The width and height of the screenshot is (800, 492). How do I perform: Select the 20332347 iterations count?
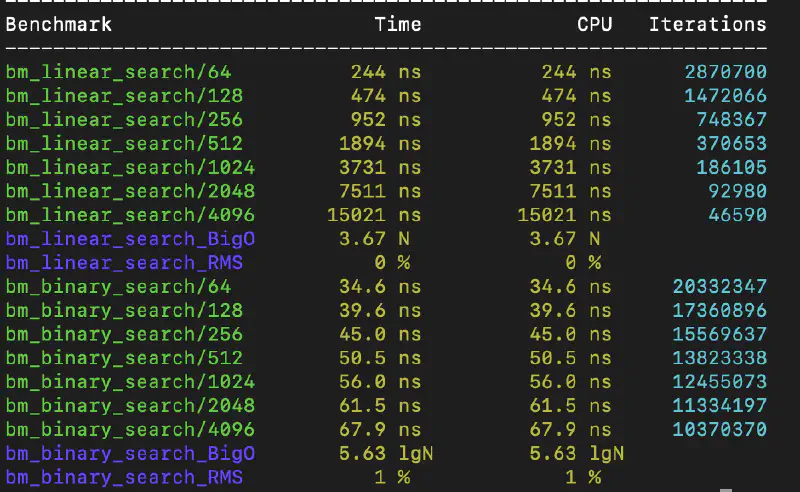click(719, 287)
